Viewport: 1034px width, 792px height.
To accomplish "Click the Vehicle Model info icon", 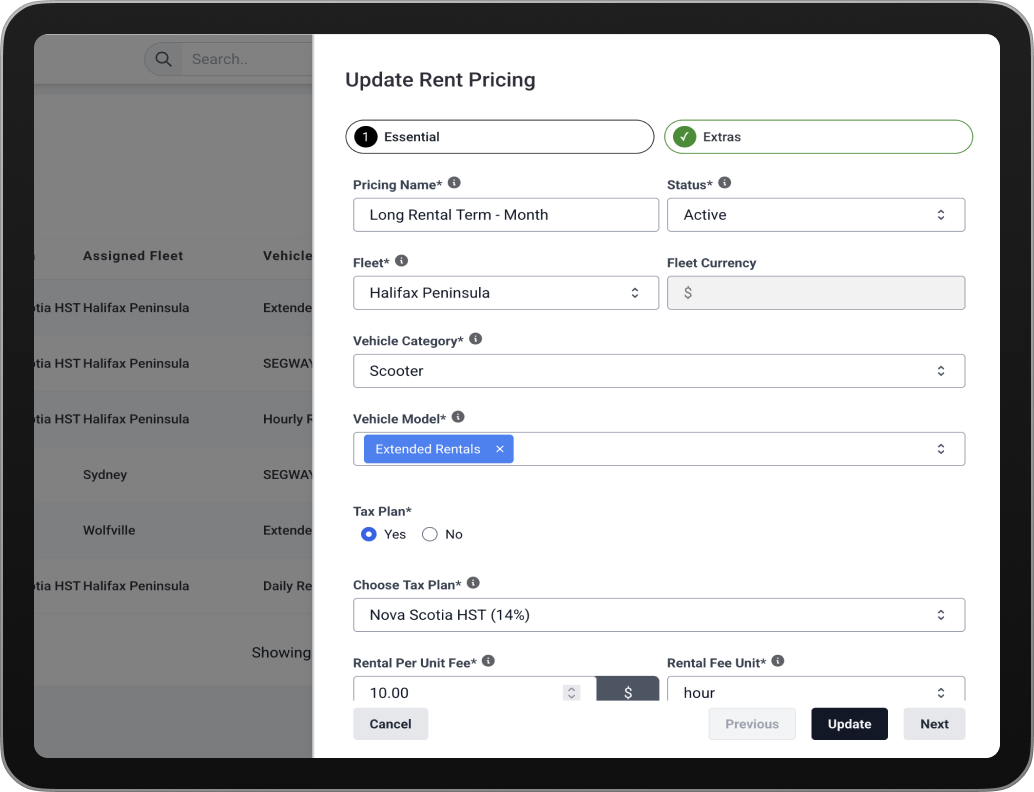I will (458, 417).
